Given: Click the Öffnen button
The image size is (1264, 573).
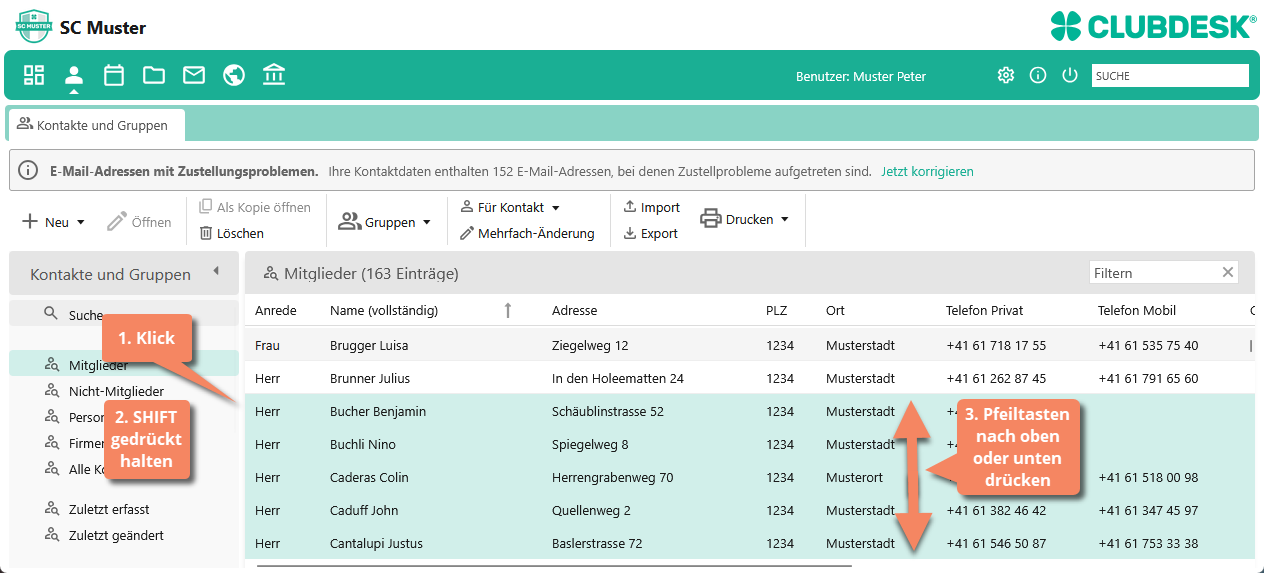Looking at the screenshot, I should coord(139,222).
